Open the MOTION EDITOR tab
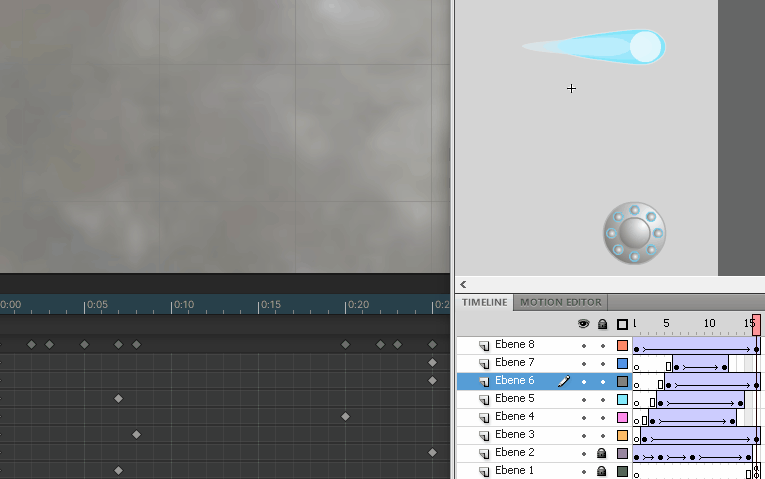 click(x=561, y=302)
